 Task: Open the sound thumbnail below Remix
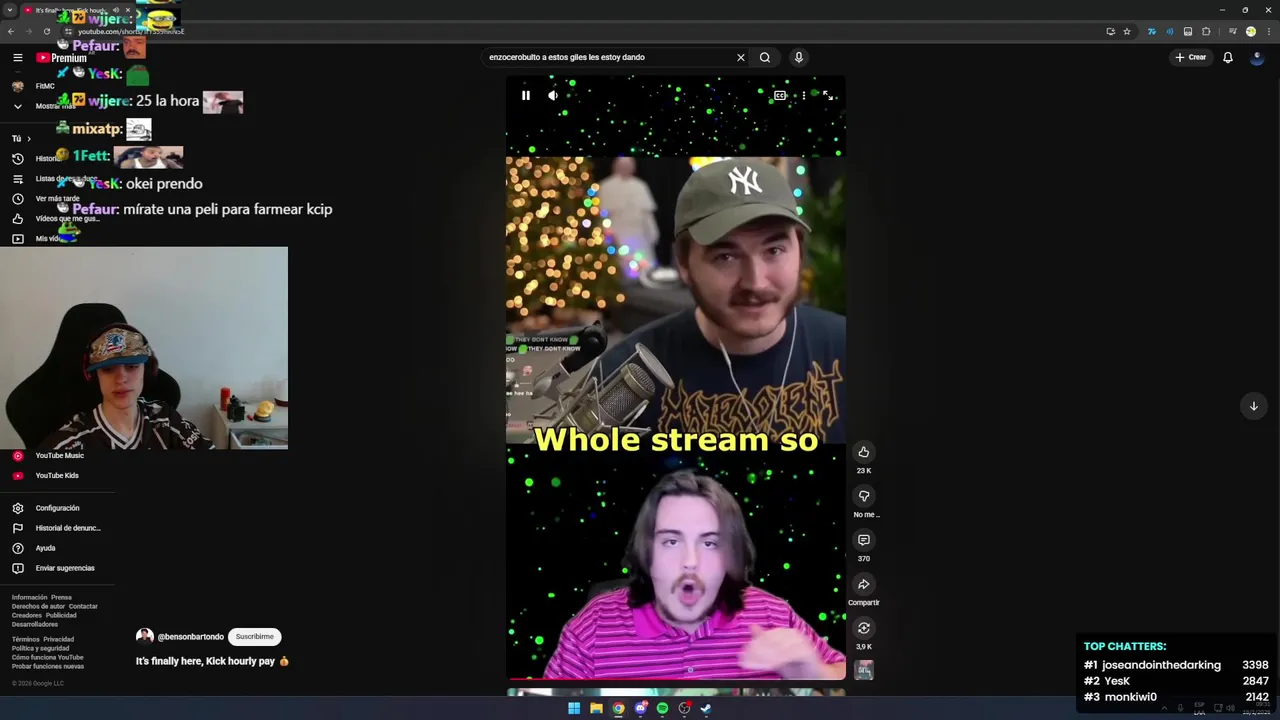(x=864, y=670)
